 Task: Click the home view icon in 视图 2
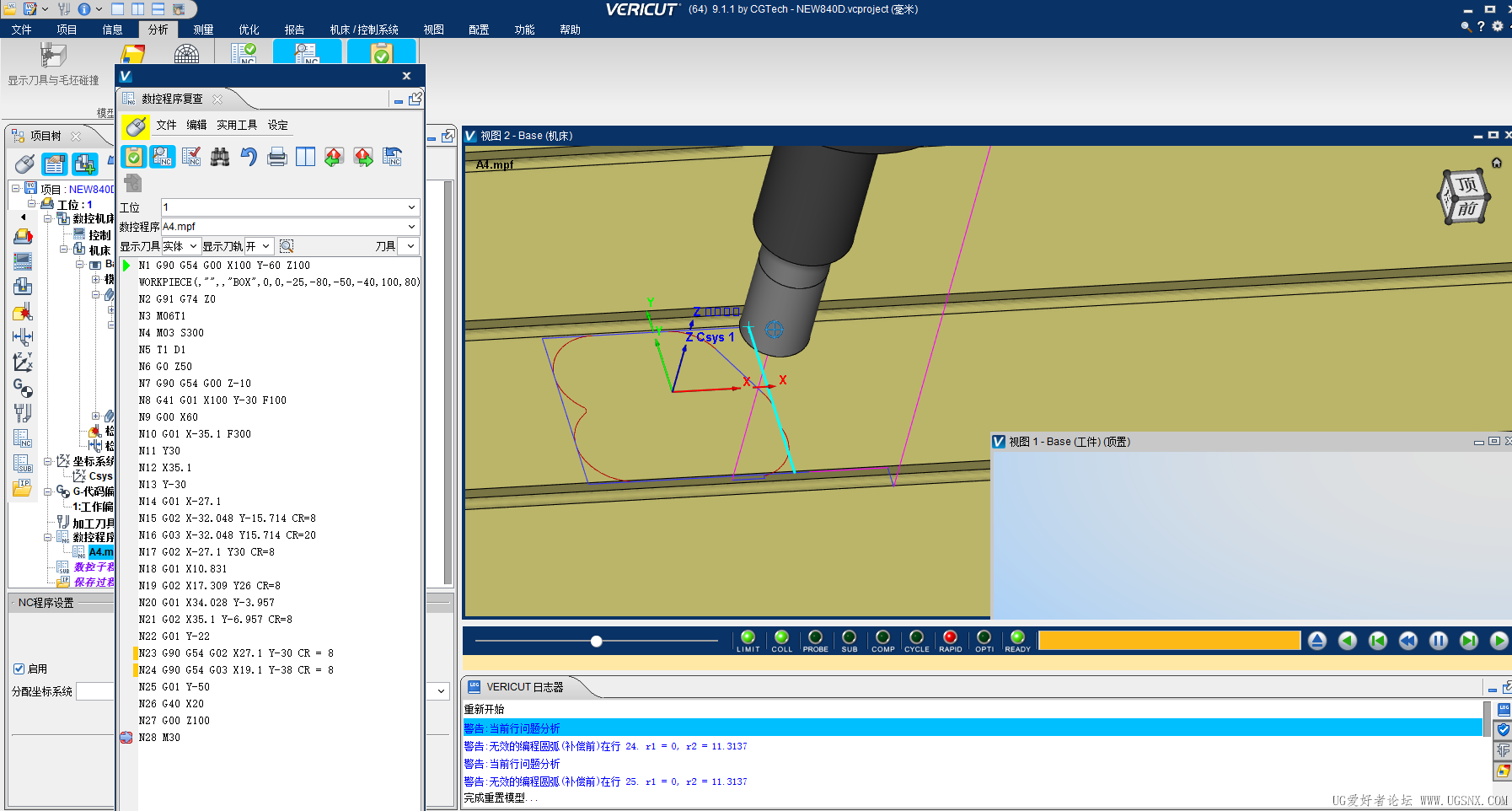click(1497, 163)
